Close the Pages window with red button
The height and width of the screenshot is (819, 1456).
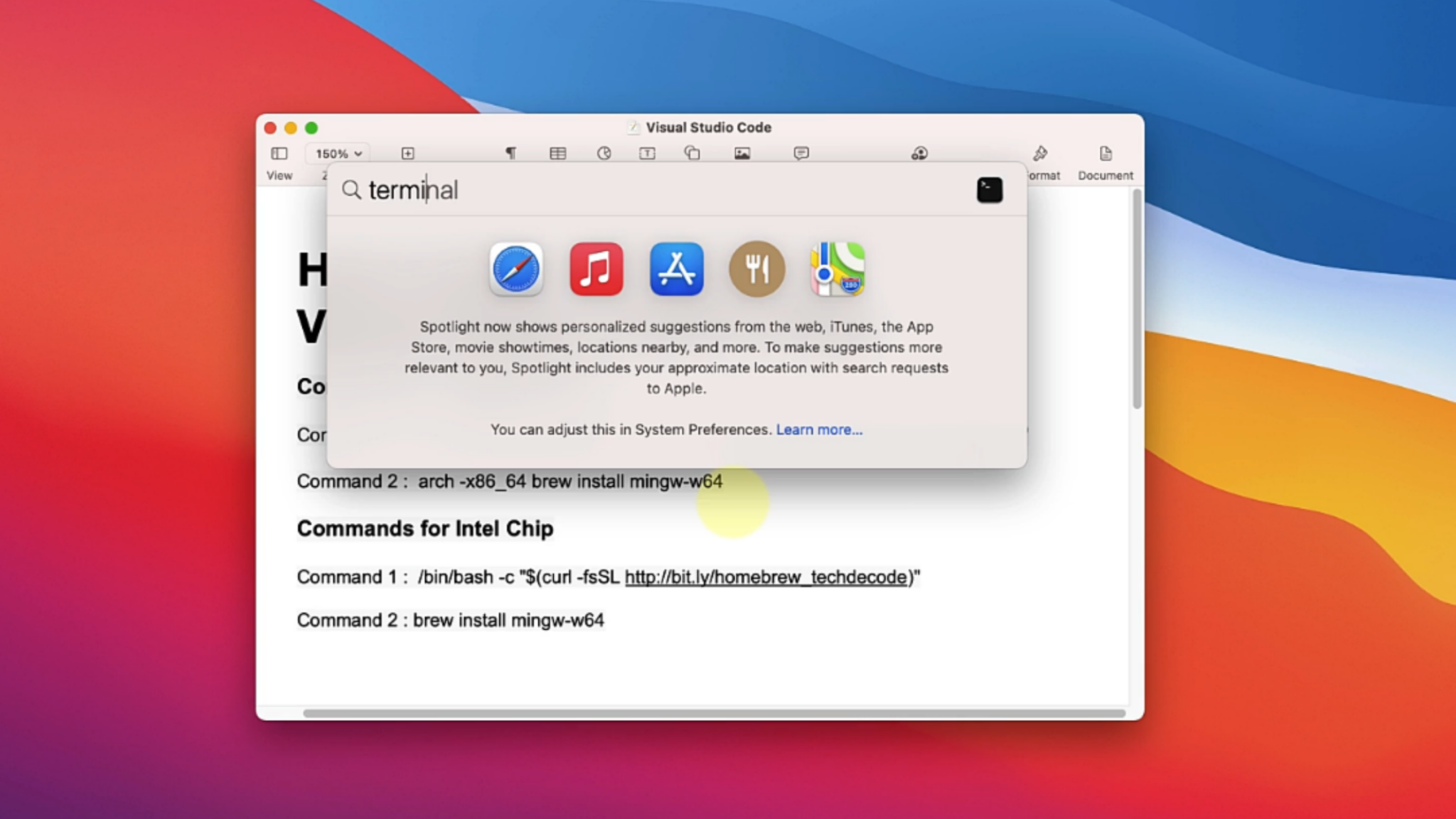pyautogui.click(x=270, y=128)
